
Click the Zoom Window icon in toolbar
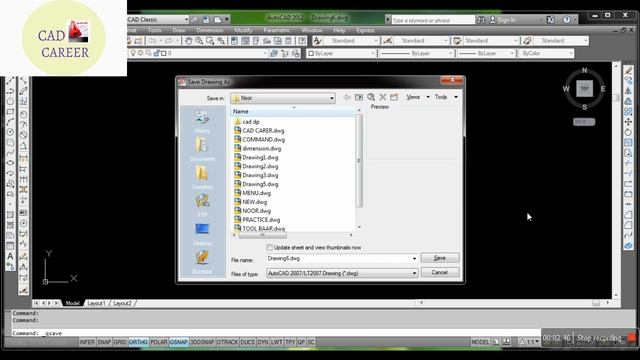(210, 41)
